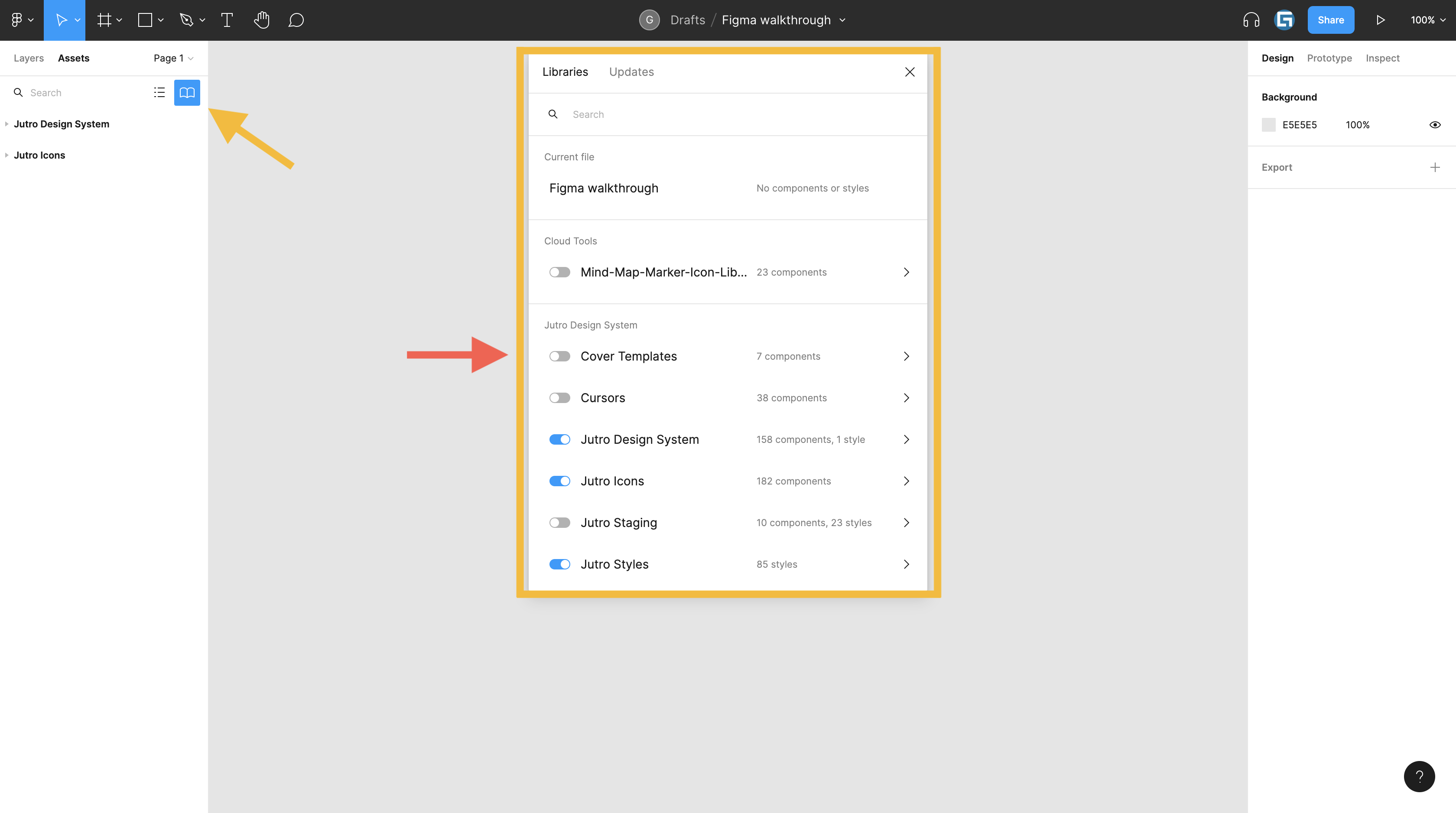
Task: Open the Figma main menu
Action: 22,20
